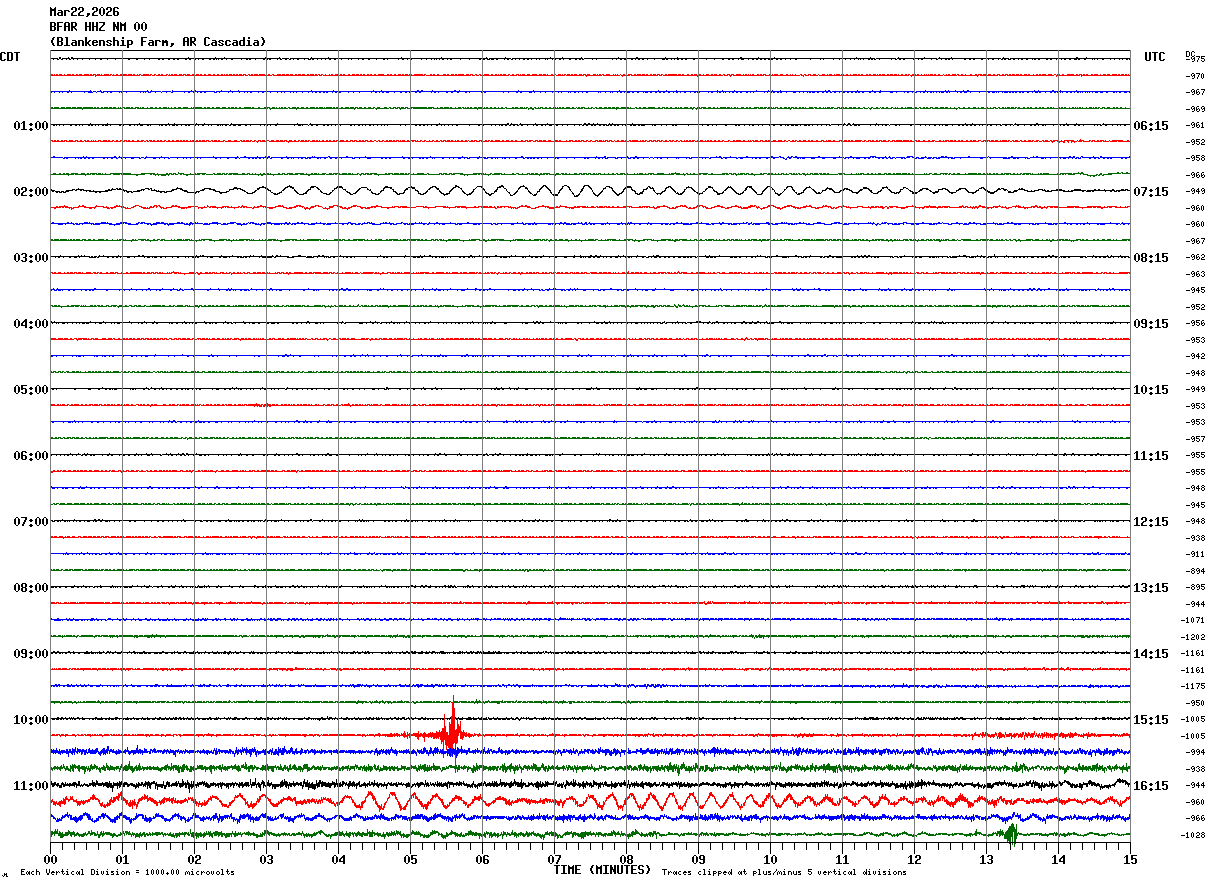Click the DC offset value -1071

(x=1194, y=621)
